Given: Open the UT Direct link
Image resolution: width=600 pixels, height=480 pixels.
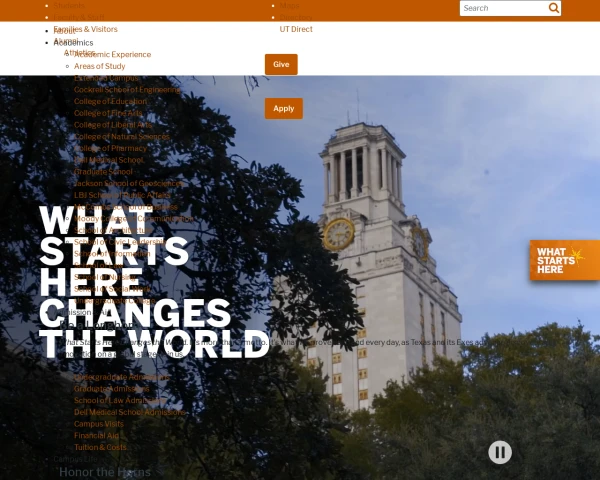Looking at the screenshot, I should [296, 29].
